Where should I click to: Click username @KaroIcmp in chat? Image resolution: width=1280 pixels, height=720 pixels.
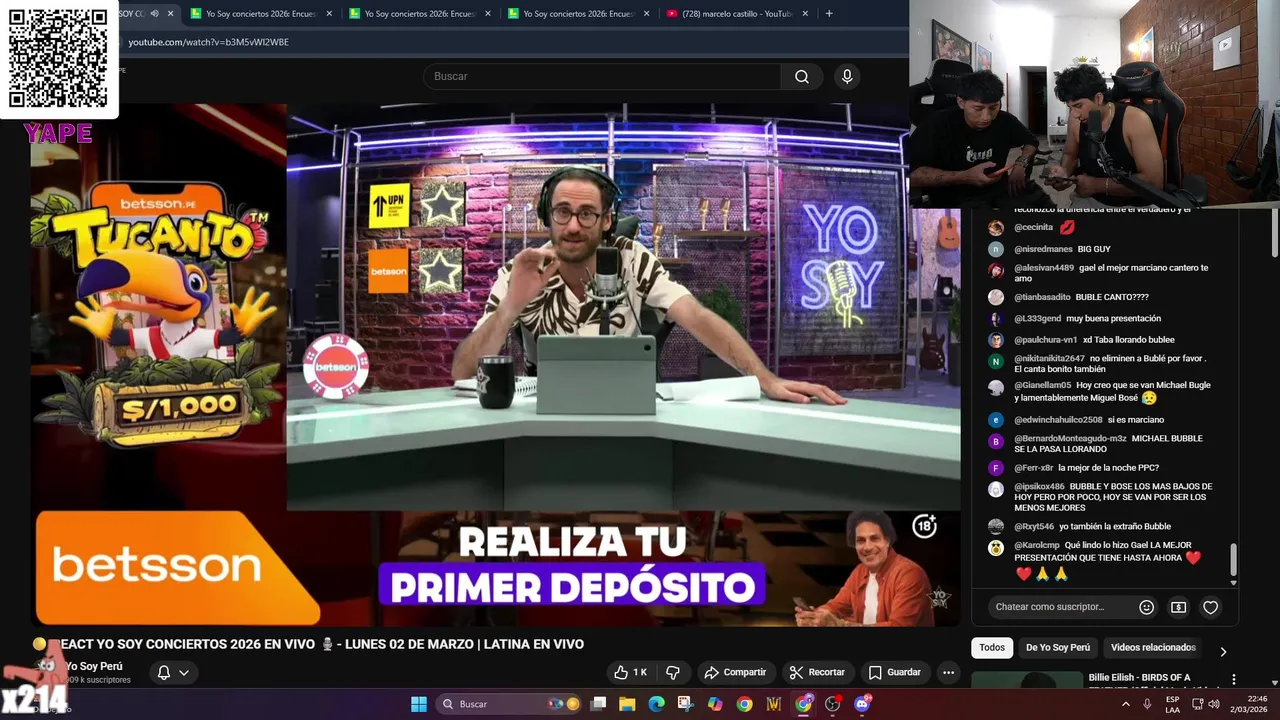pos(1037,545)
